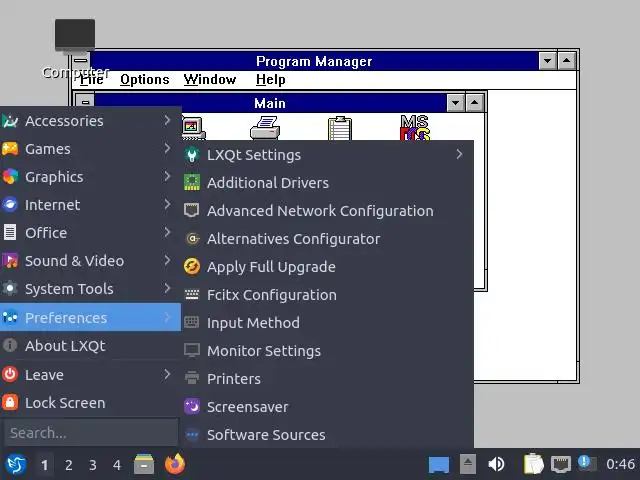Expand the System Tools submenu arrow

(167, 288)
